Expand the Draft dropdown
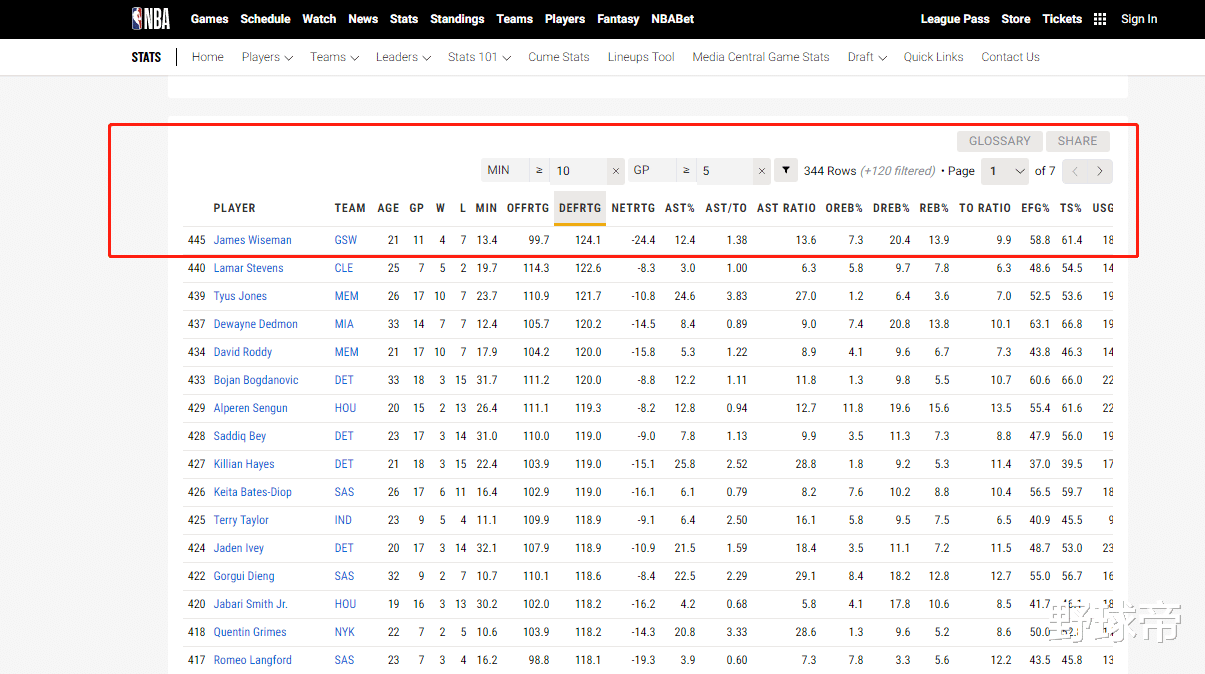The width and height of the screenshot is (1205, 674). (x=867, y=57)
